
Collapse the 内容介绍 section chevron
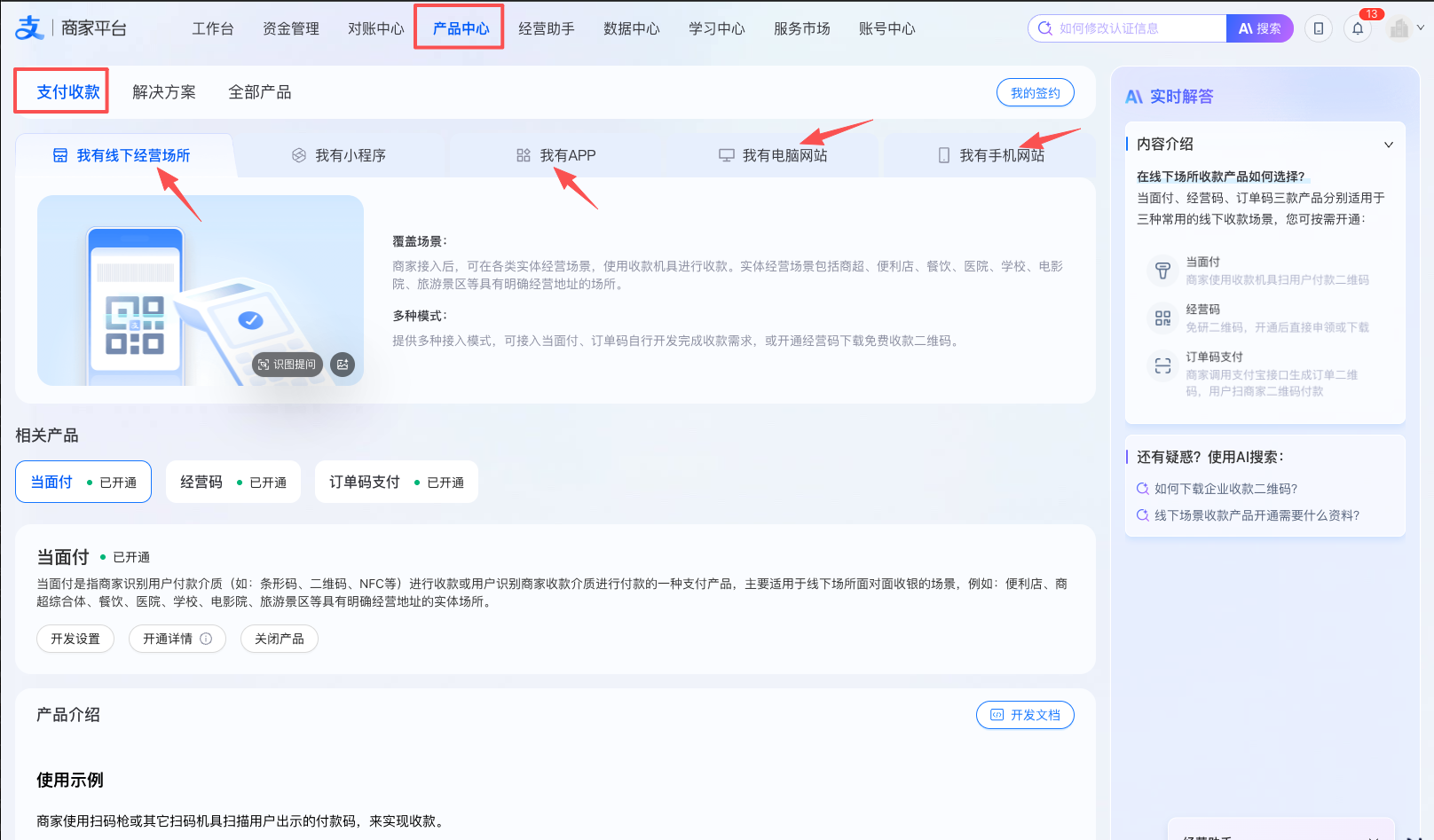tap(1389, 145)
